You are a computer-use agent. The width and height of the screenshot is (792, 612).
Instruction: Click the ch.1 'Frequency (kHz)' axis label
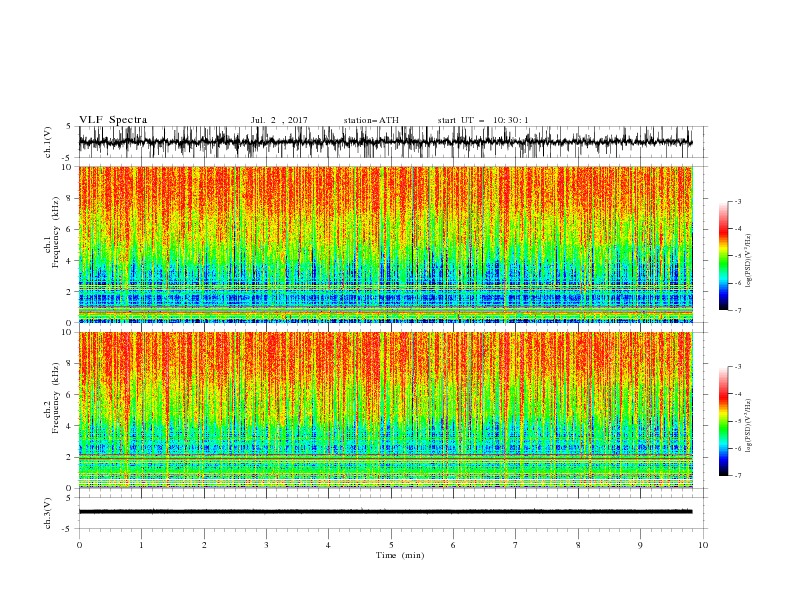click(x=56, y=232)
